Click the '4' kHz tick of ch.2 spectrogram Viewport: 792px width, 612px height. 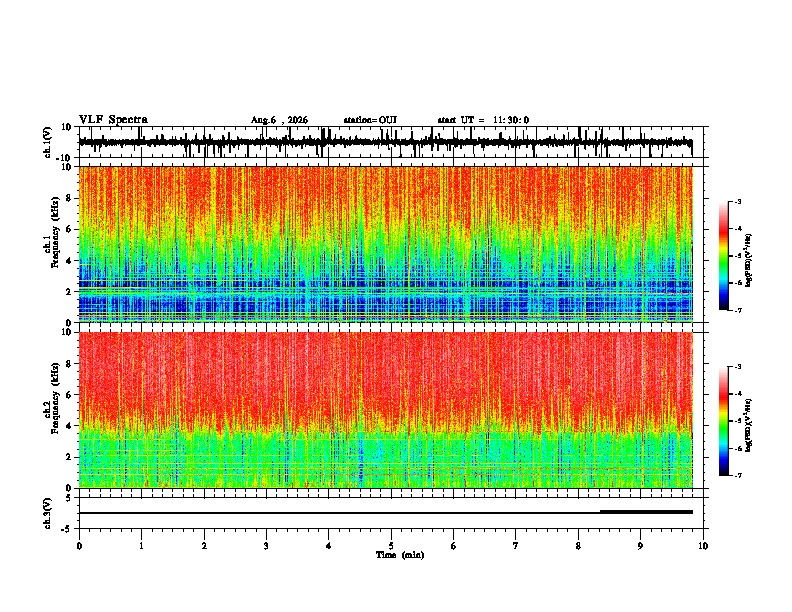pos(69,426)
